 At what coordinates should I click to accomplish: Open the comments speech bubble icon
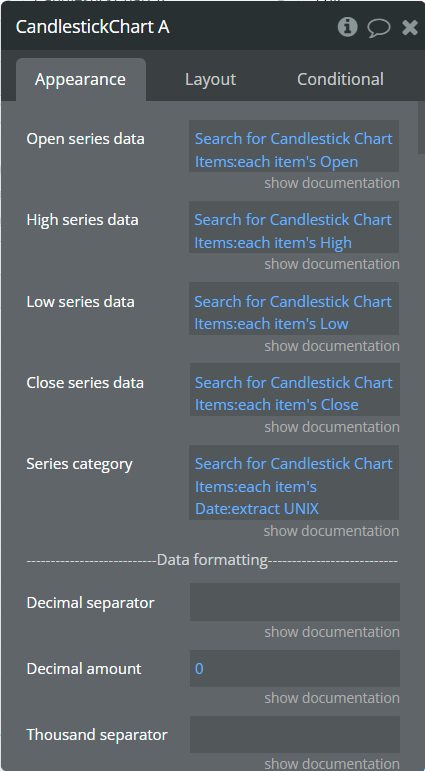378,28
